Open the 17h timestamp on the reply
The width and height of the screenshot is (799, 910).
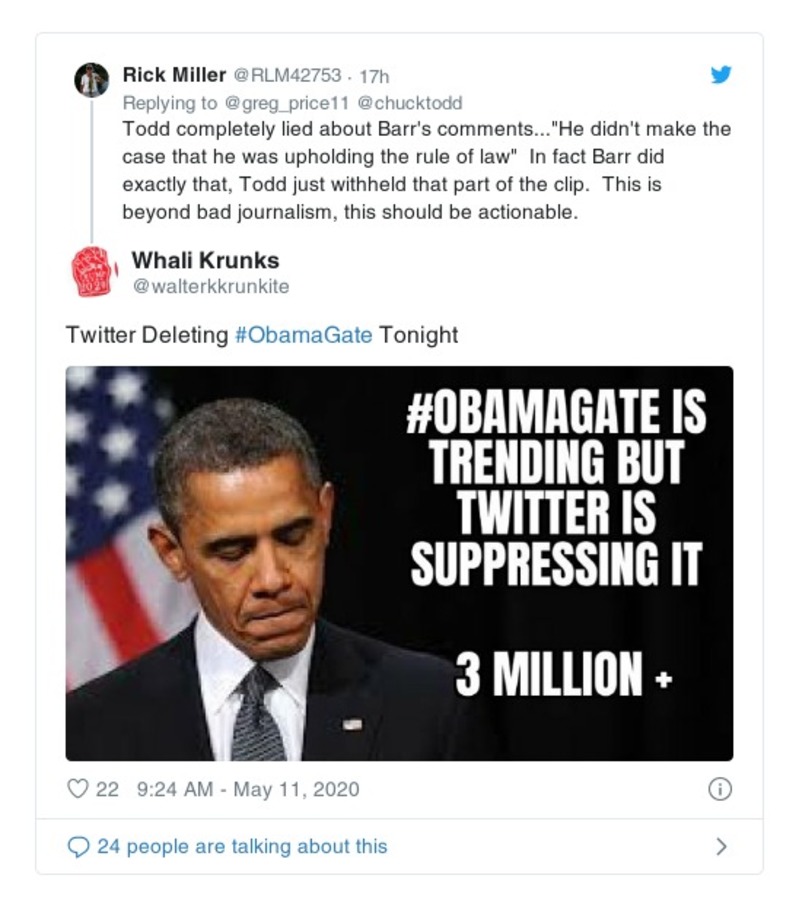pos(373,75)
